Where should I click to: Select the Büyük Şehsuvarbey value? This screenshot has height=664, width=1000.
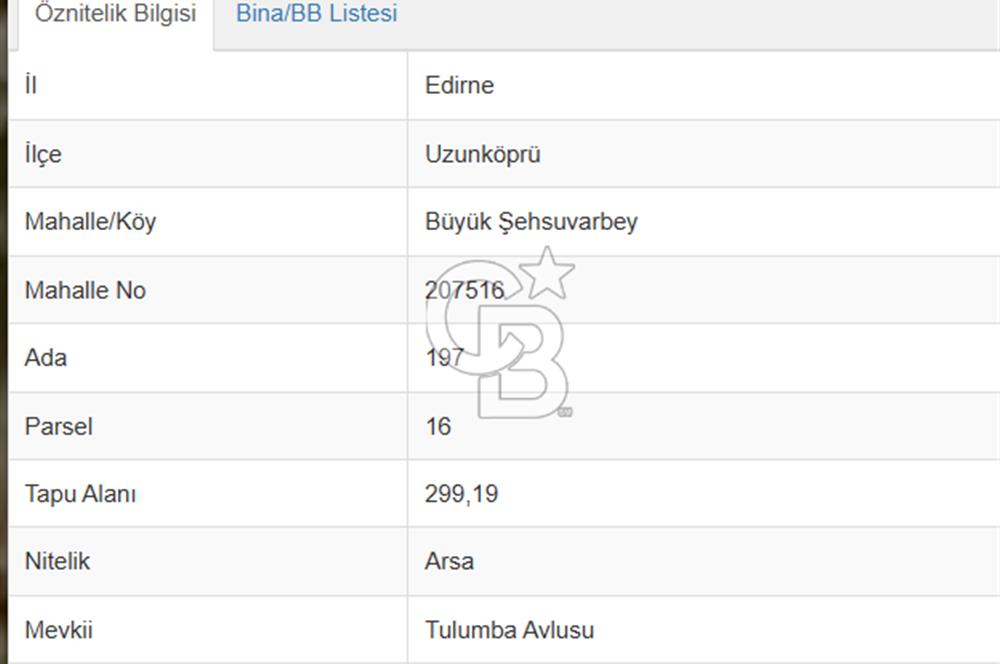coord(531,221)
